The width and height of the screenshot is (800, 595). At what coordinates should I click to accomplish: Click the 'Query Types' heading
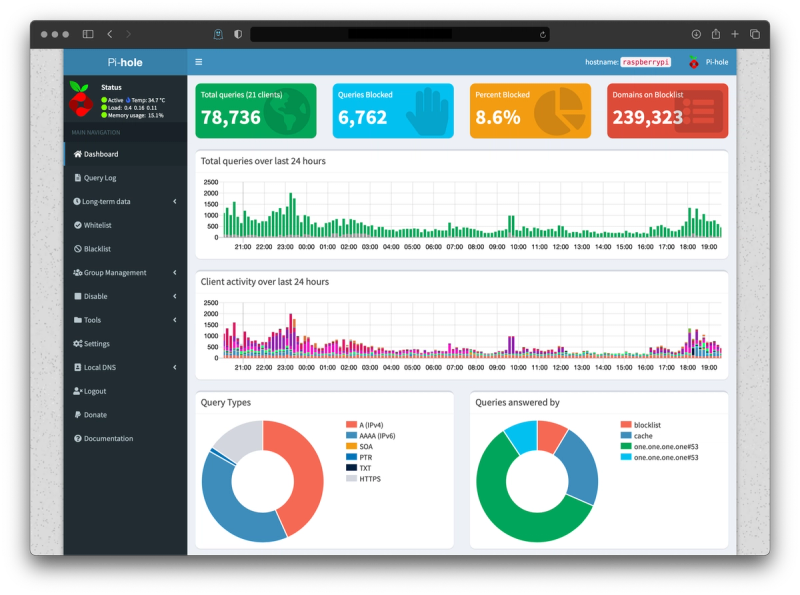tap(226, 403)
